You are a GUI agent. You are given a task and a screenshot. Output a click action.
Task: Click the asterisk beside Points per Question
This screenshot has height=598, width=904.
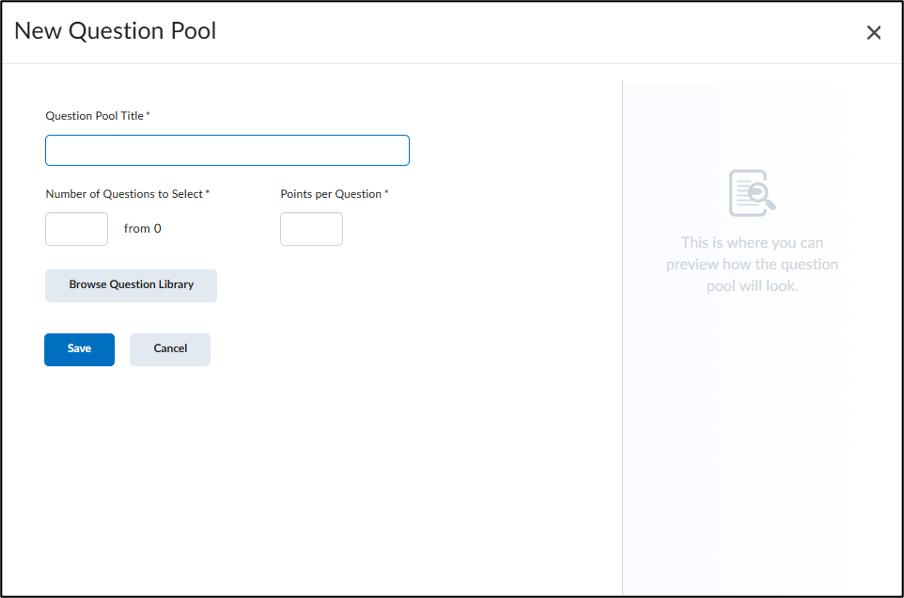coord(386,193)
